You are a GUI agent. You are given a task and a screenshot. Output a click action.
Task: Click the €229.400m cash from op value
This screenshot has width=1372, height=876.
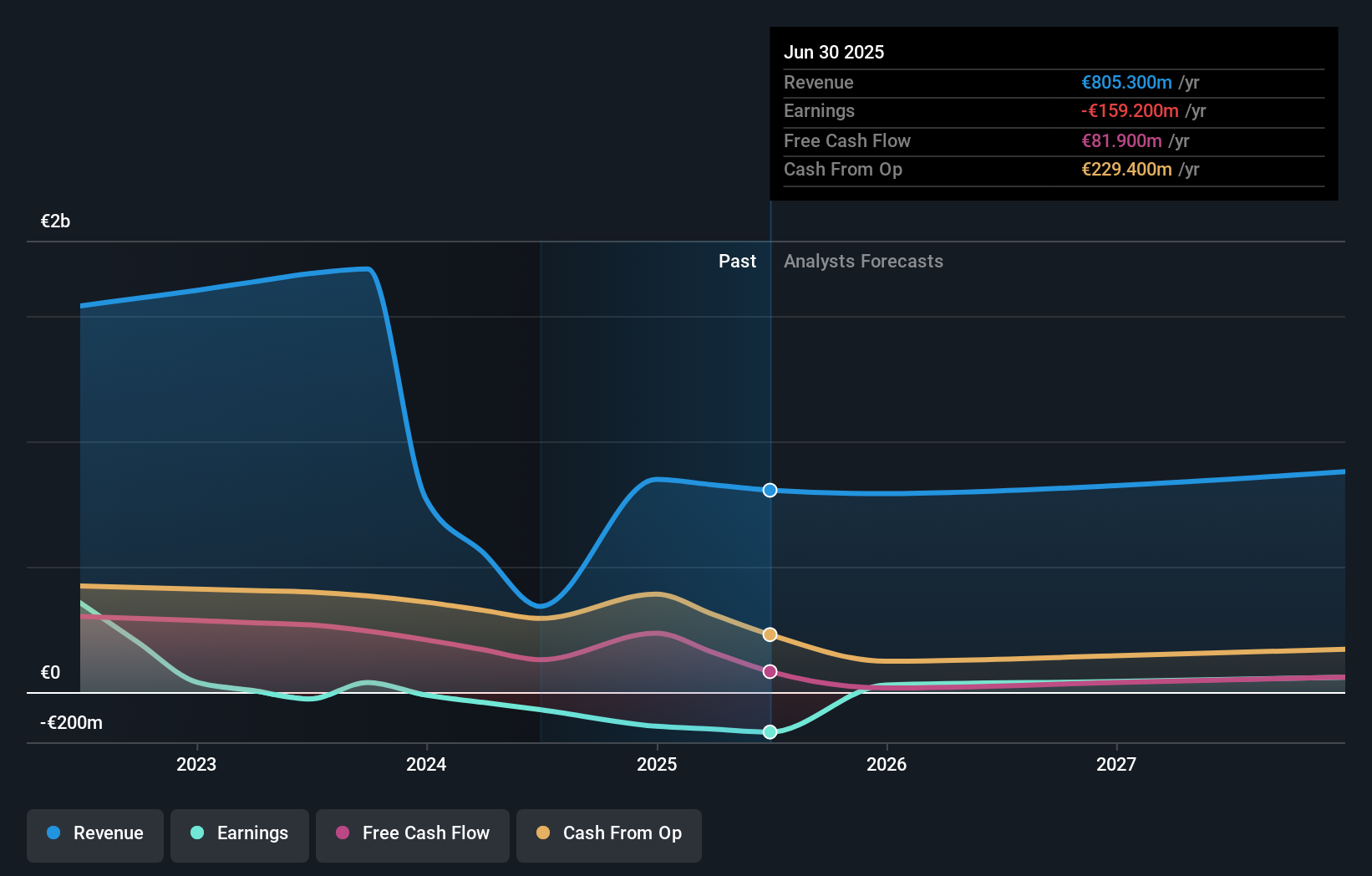[1126, 170]
